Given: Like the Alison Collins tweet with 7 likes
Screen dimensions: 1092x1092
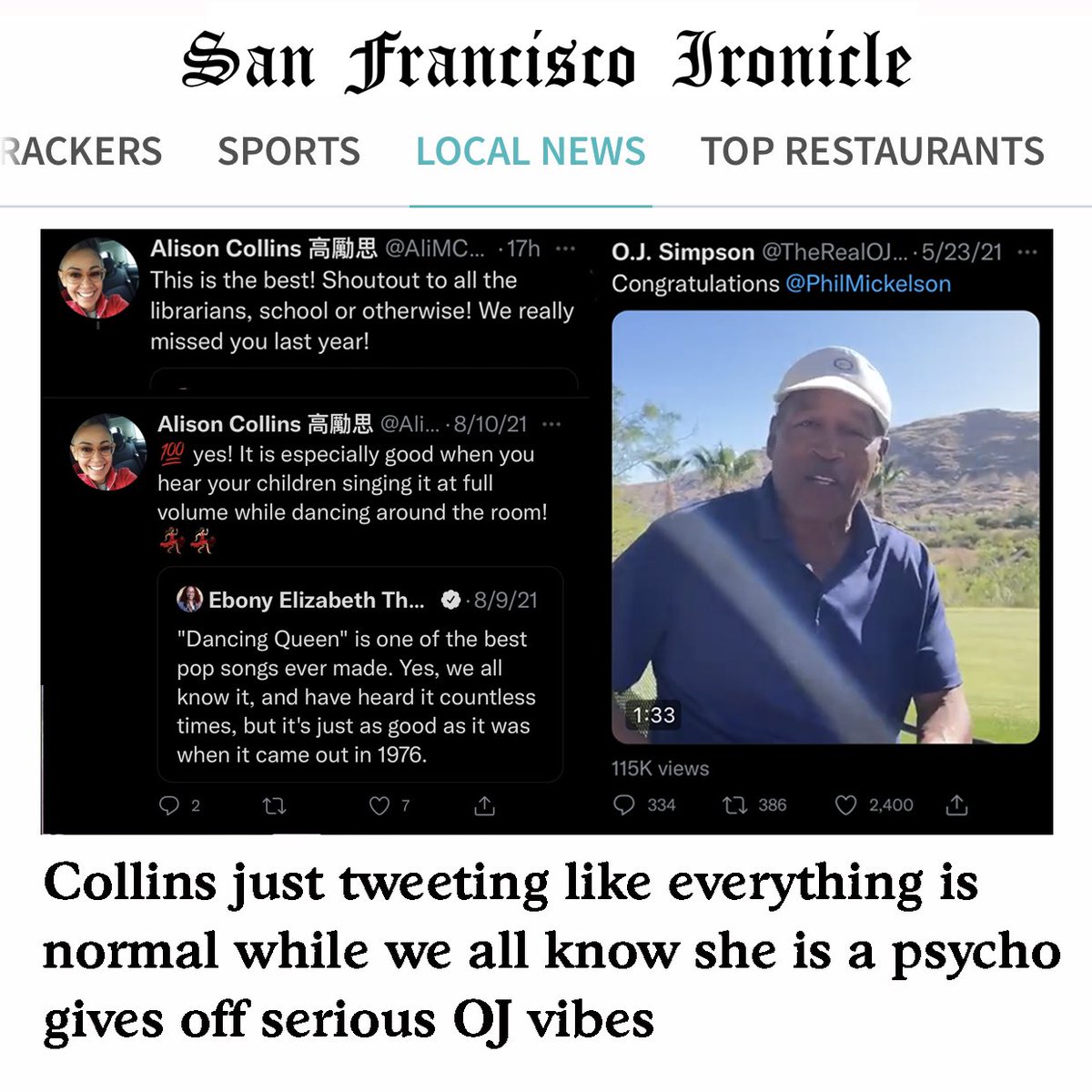Looking at the screenshot, I should tap(379, 805).
